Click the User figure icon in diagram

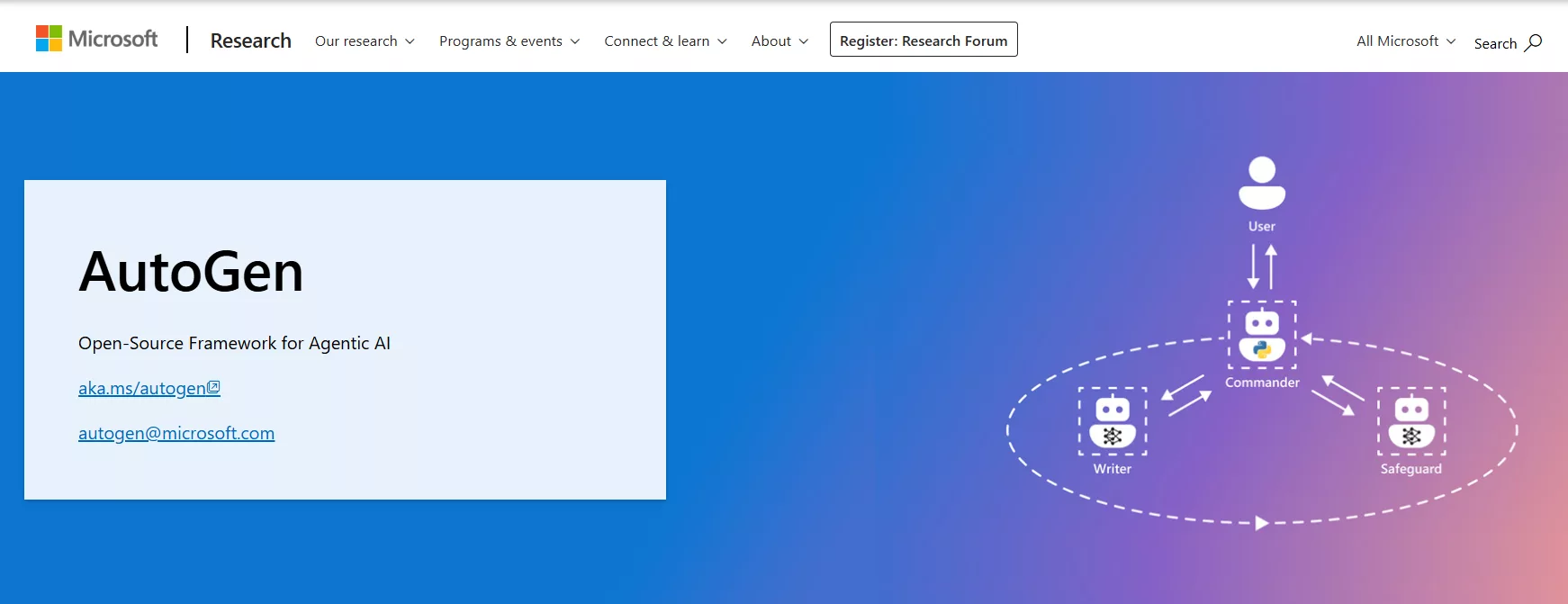[1262, 183]
